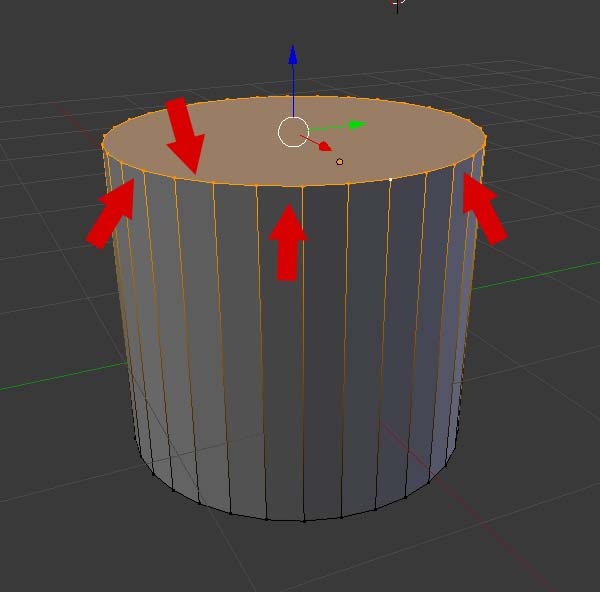Click the white circle at the gizmo center
The image size is (600, 592).
[x=293, y=132]
